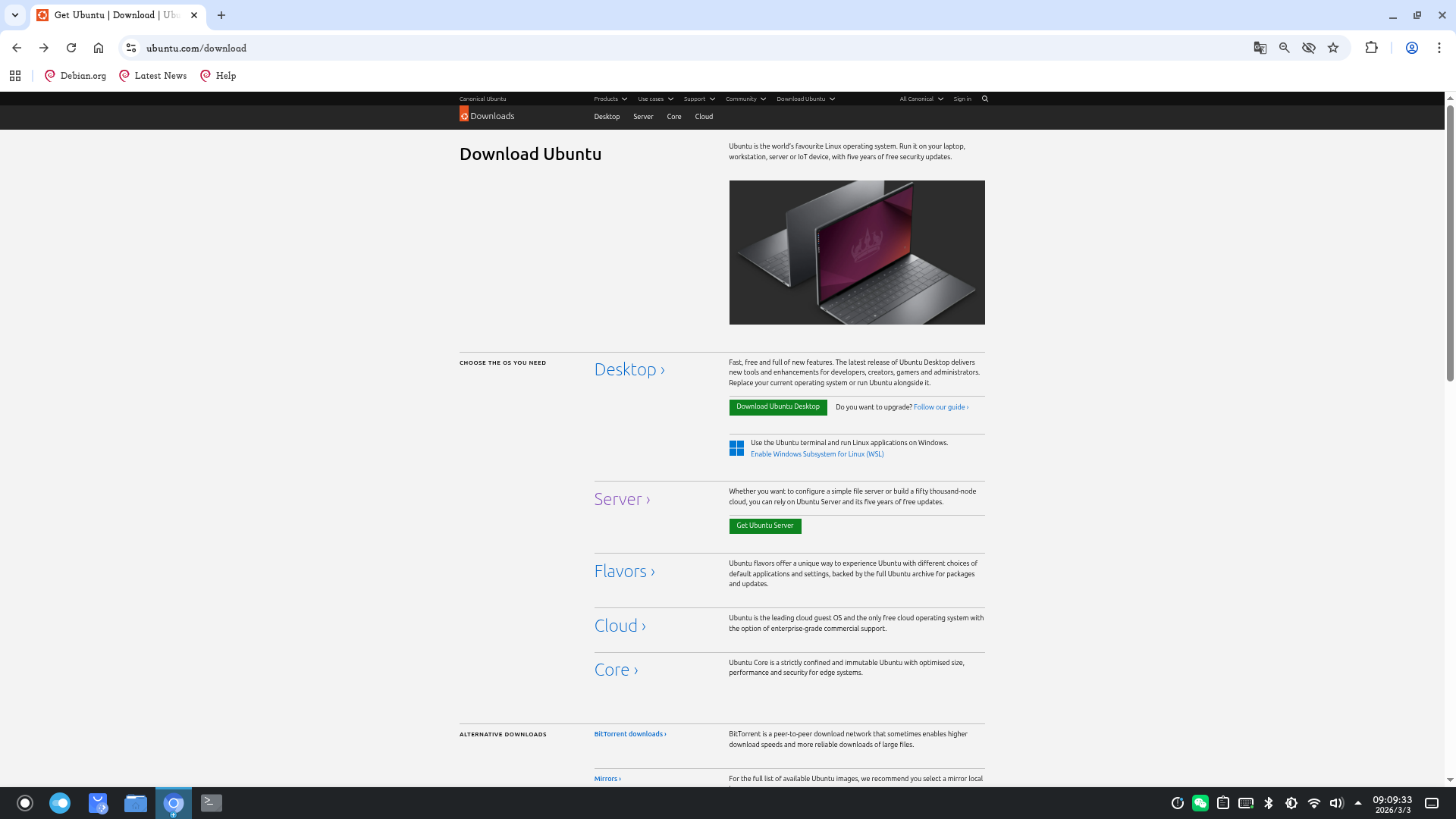
Task: Open the Extensions puzzle icon
Action: [x=1371, y=48]
